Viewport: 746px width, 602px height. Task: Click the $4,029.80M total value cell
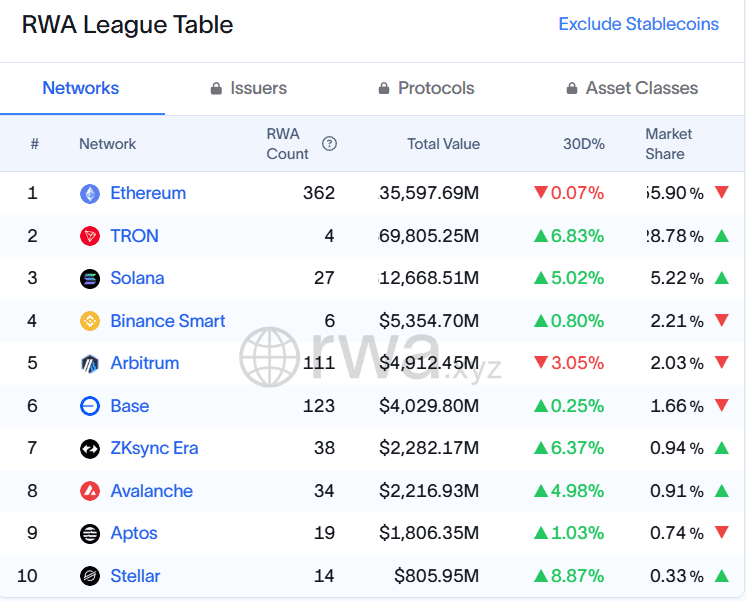(x=429, y=406)
